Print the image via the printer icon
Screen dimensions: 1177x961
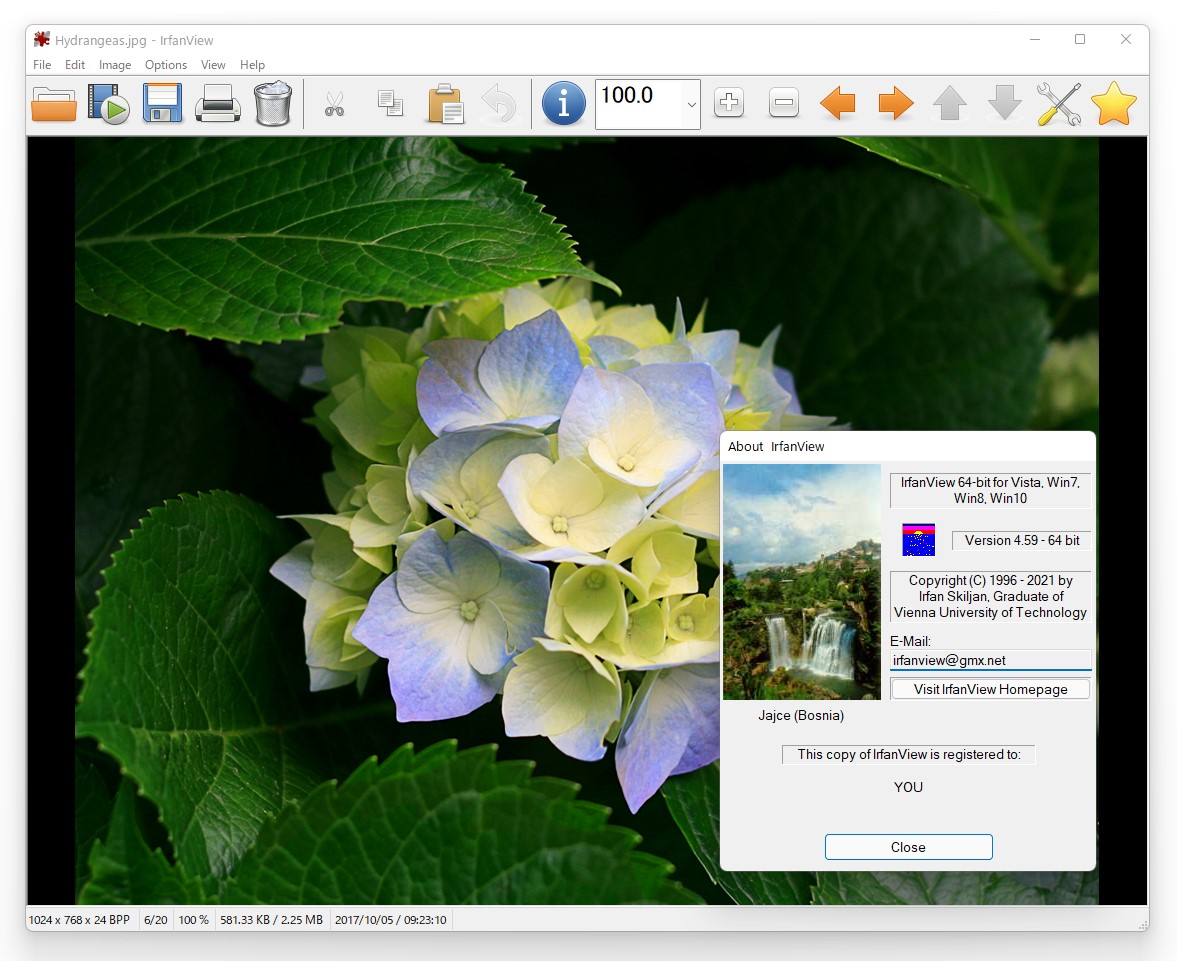218,103
